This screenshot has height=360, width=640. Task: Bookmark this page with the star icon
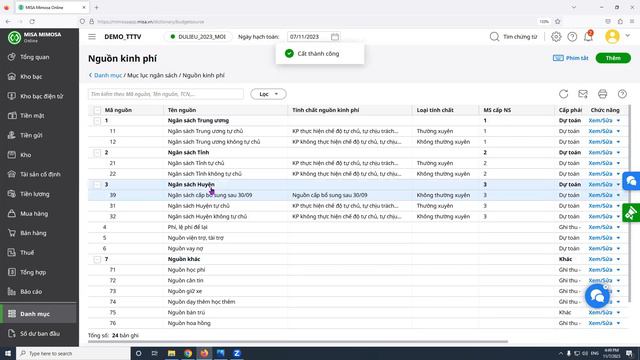point(558,21)
